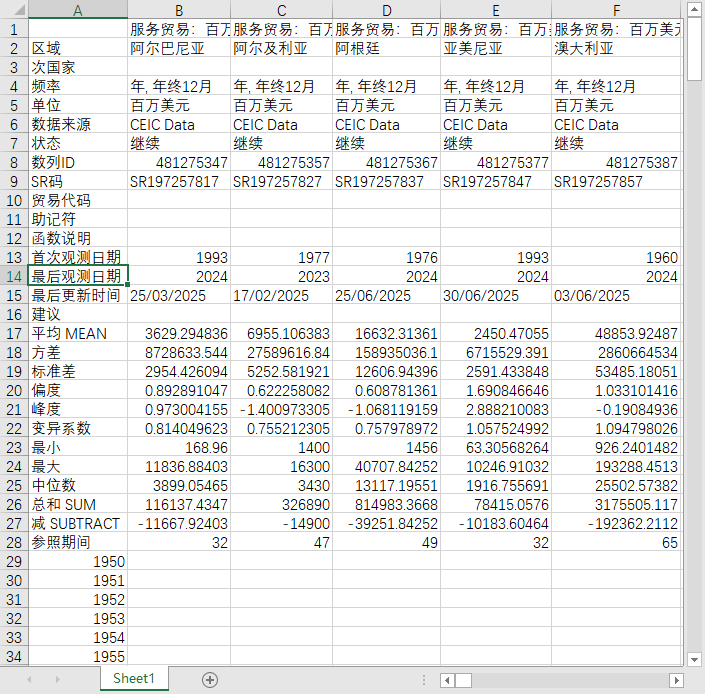Select column D header
Viewport: 705px width, 694px height.
(x=387, y=10)
